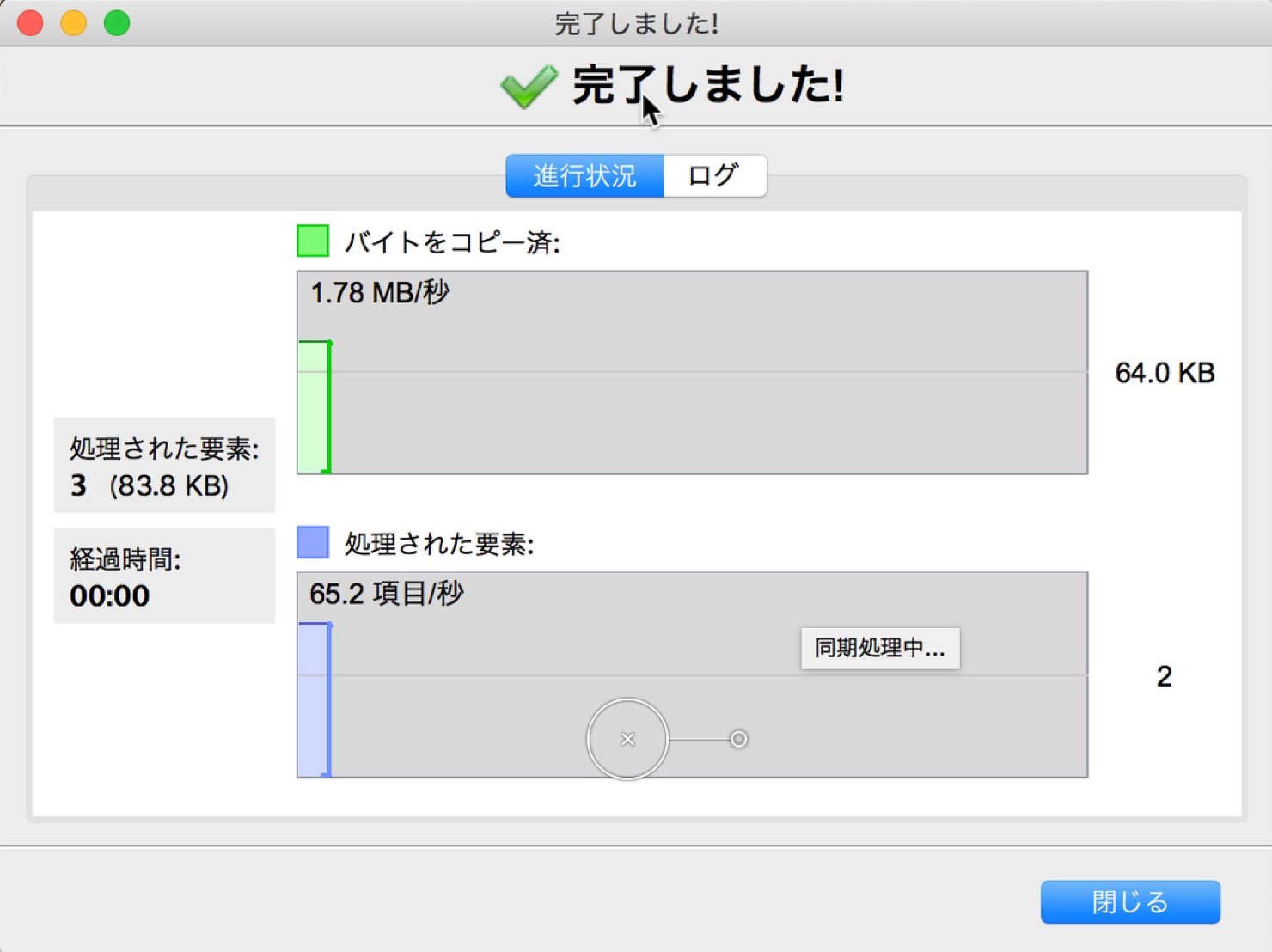This screenshot has height=952, width=1272.
Task: Click the small circle dot endpoint
Action: (738, 739)
